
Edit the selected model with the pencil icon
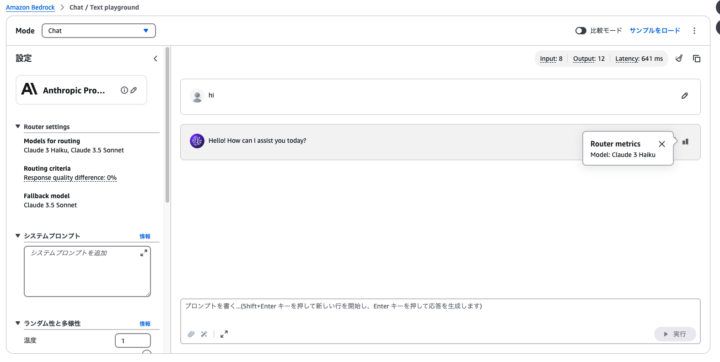click(x=134, y=90)
